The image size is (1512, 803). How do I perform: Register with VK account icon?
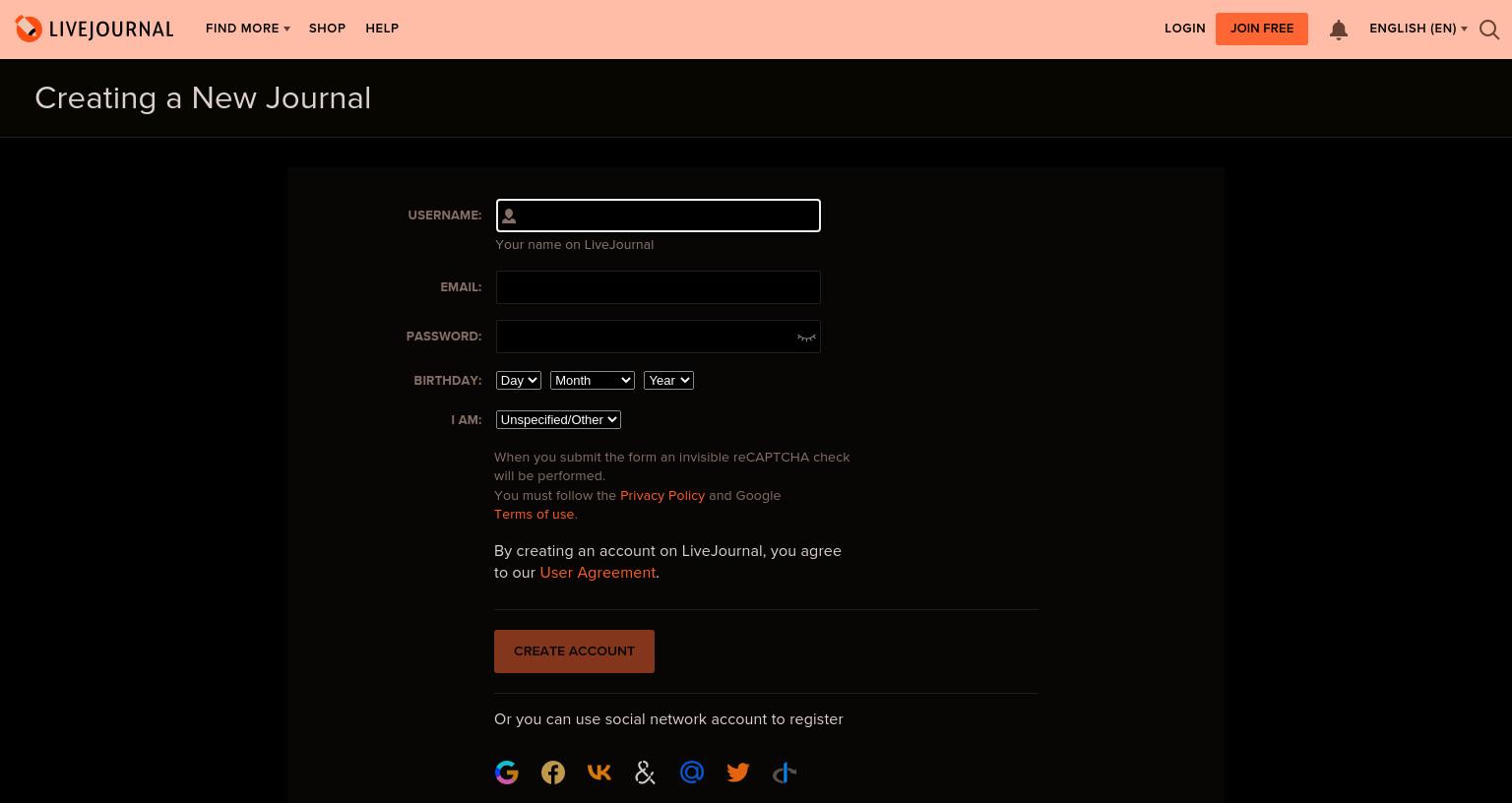click(599, 772)
